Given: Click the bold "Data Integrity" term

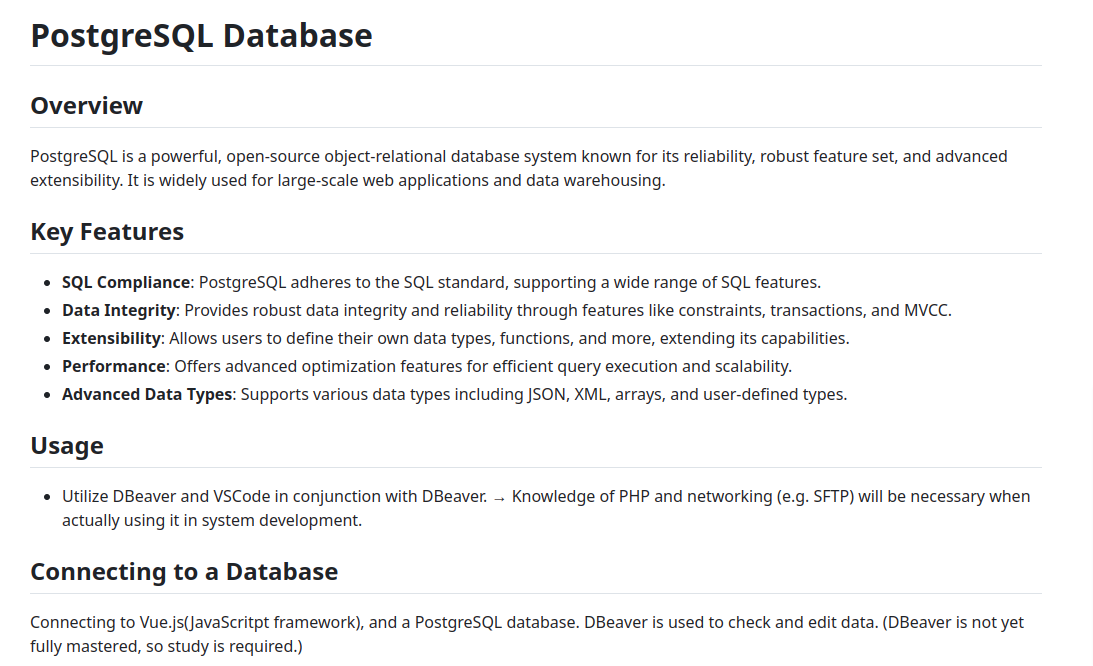Looking at the screenshot, I should 119,310.
